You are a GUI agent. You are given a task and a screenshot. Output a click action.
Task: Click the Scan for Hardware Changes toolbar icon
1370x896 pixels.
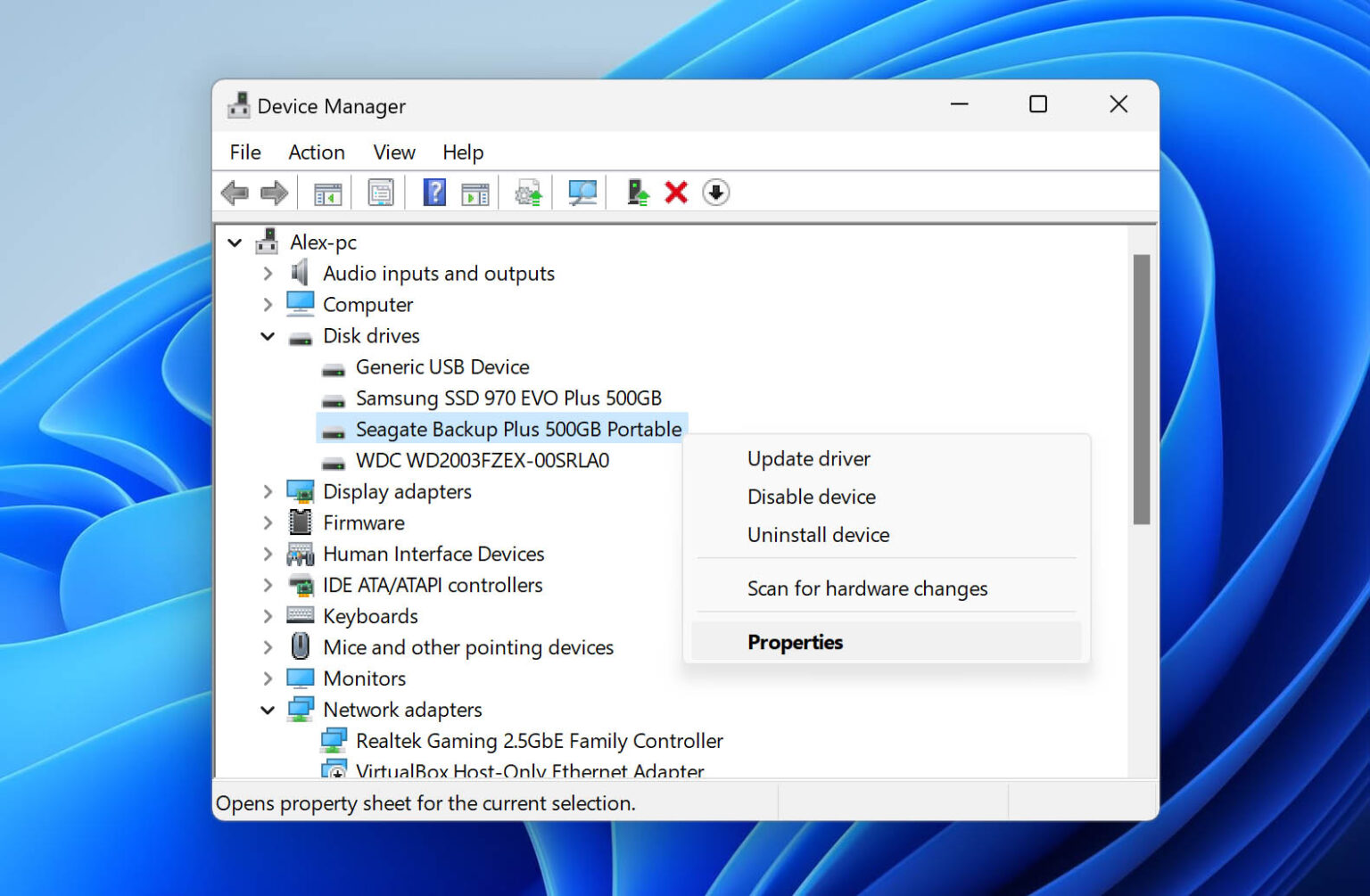(x=582, y=193)
